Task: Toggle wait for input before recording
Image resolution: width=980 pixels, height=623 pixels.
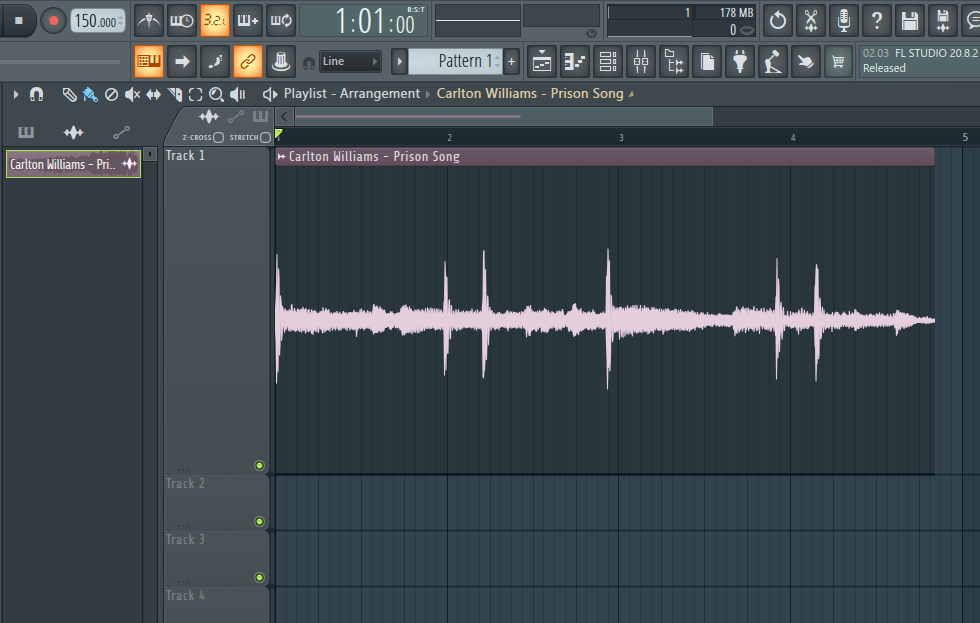Action: 182,21
